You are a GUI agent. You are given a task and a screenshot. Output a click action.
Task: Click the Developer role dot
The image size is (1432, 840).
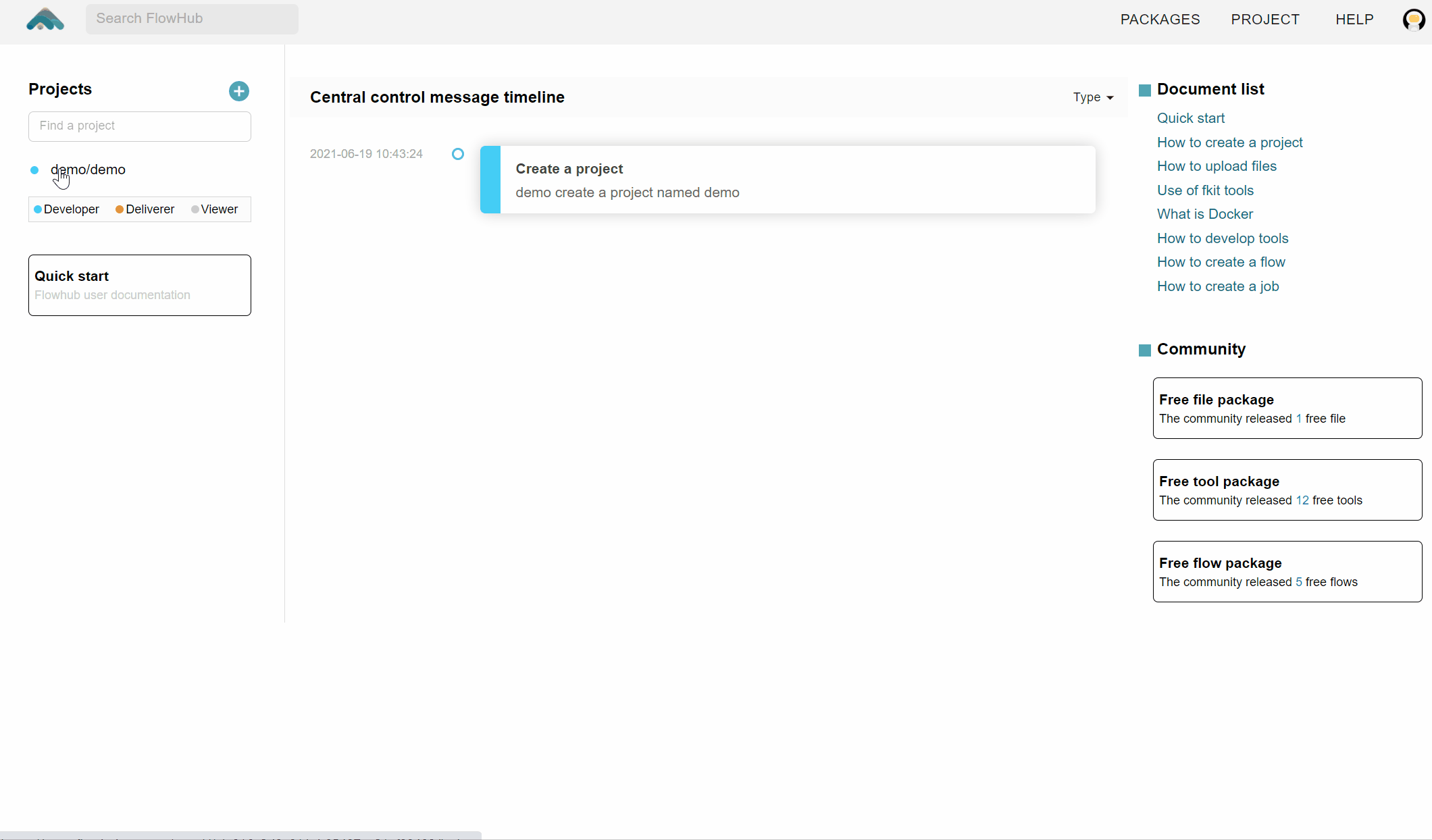[x=38, y=209]
